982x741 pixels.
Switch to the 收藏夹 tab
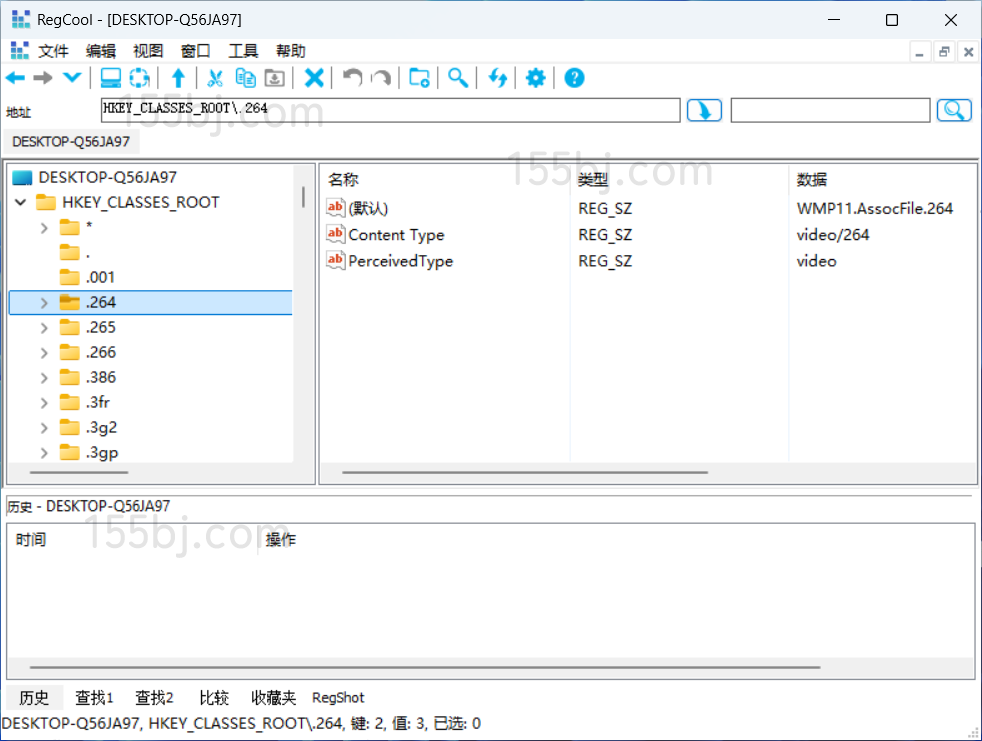pos(273,698)
